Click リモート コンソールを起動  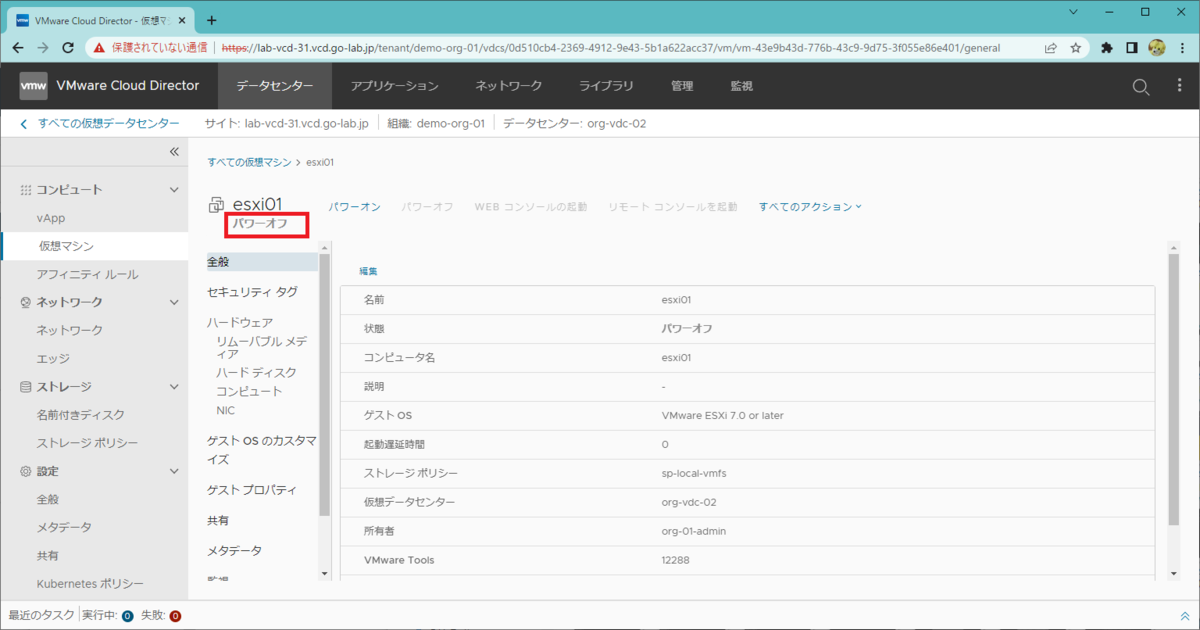coord(673,207)
